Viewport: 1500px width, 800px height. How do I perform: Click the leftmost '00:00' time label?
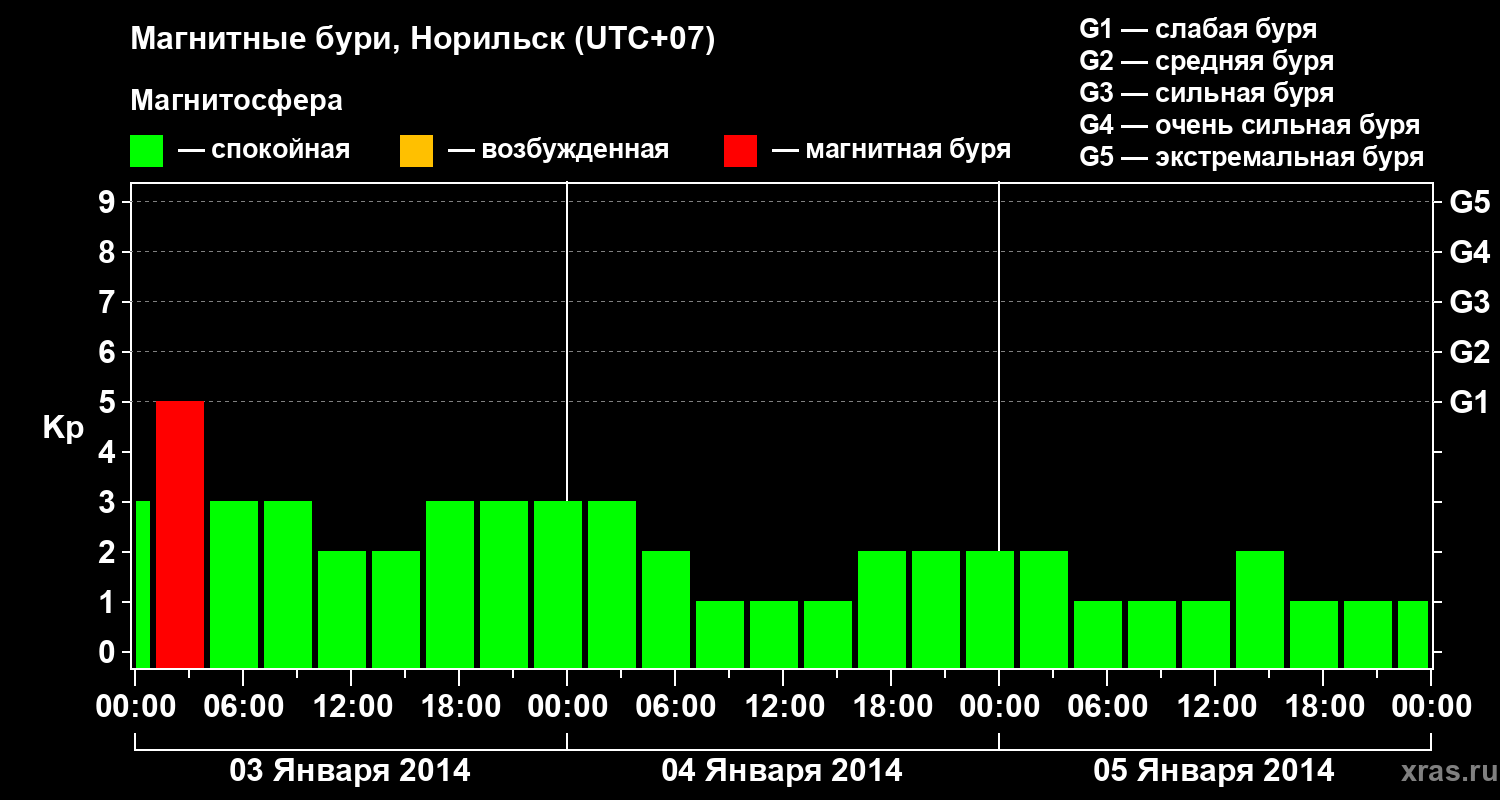click(x=135, y=707)
